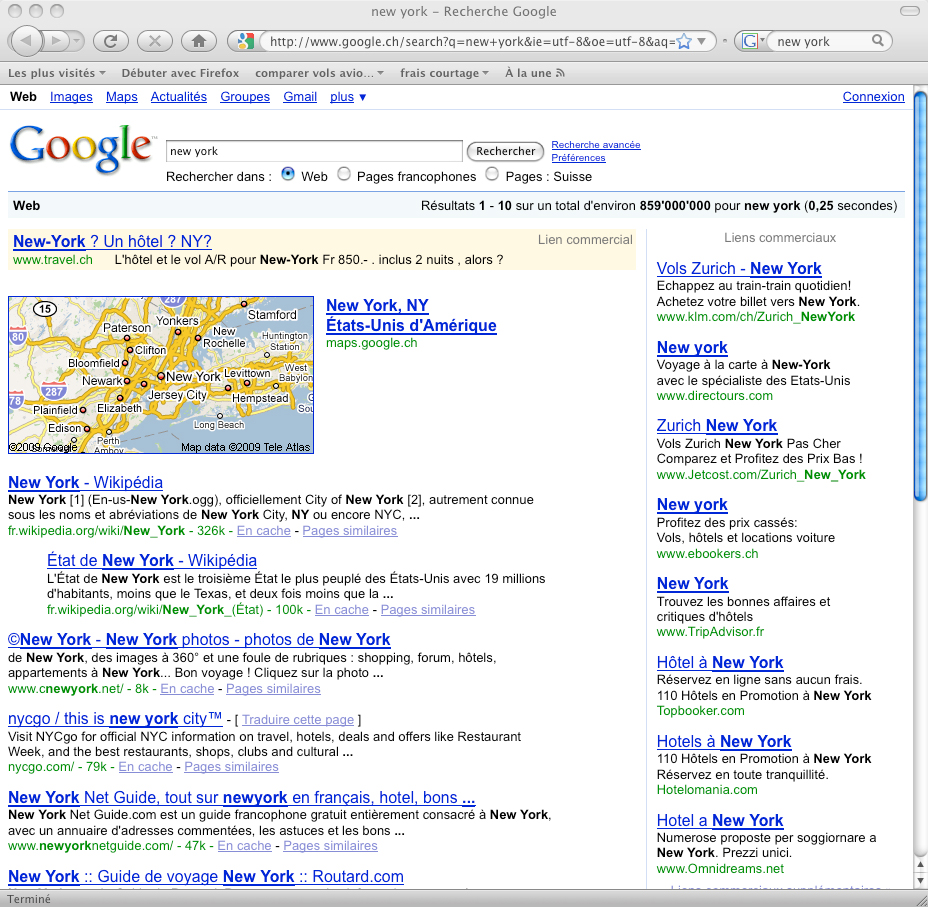Open the À la une RSS feed bookmark

tap(534, 73)
